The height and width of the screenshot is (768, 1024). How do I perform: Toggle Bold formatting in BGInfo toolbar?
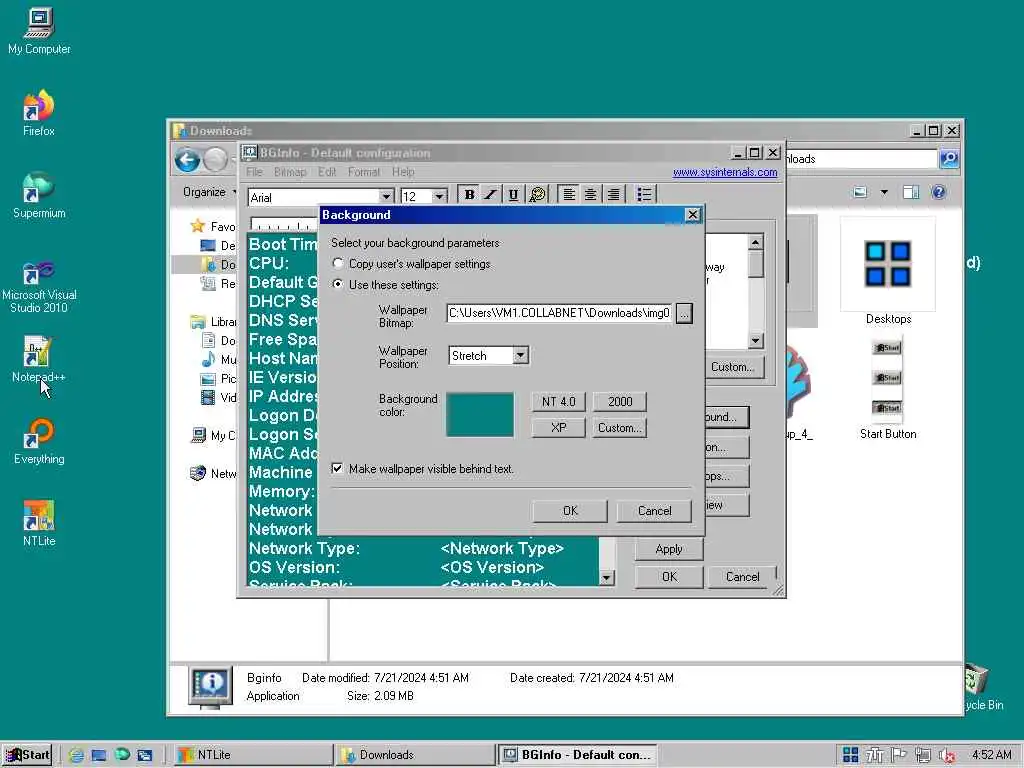469,195
